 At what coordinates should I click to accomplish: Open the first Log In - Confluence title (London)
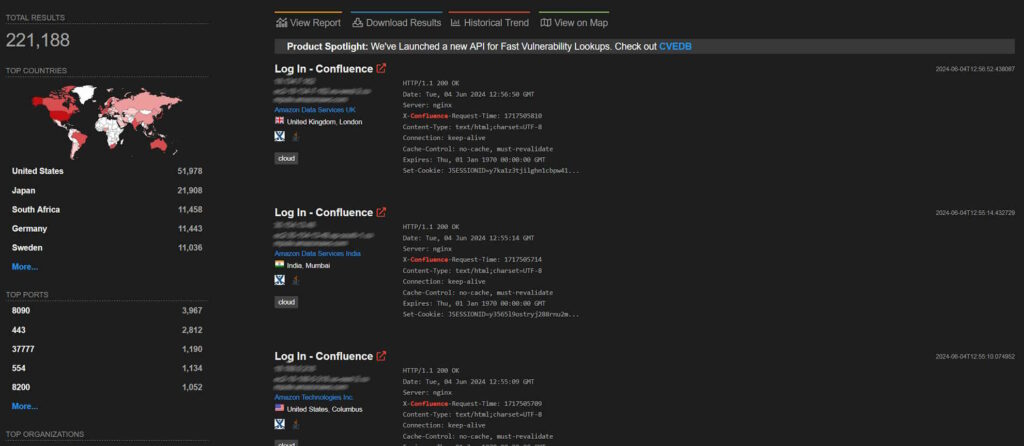[324, 69]
